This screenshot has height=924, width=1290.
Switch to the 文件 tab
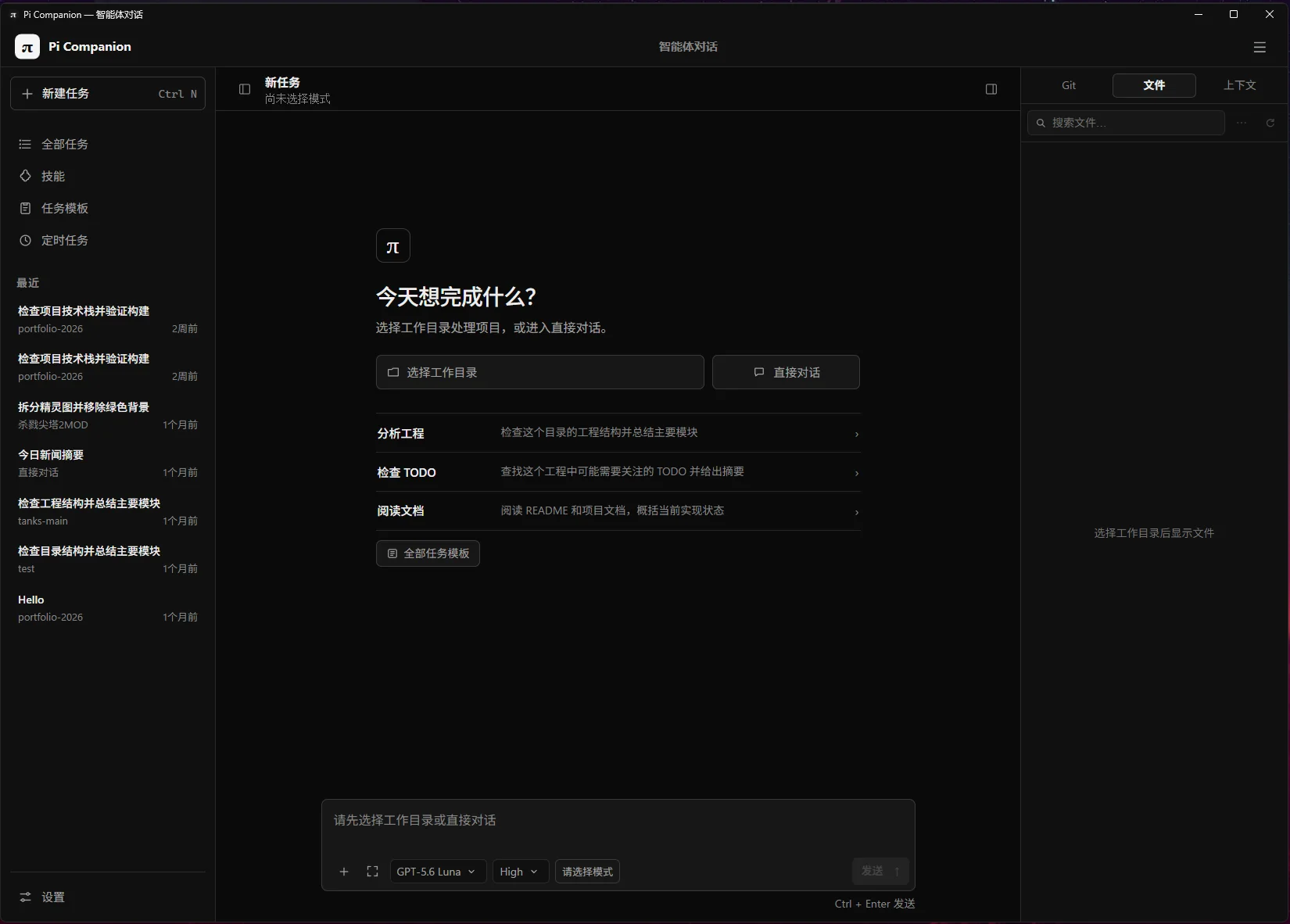[1154, 85]
